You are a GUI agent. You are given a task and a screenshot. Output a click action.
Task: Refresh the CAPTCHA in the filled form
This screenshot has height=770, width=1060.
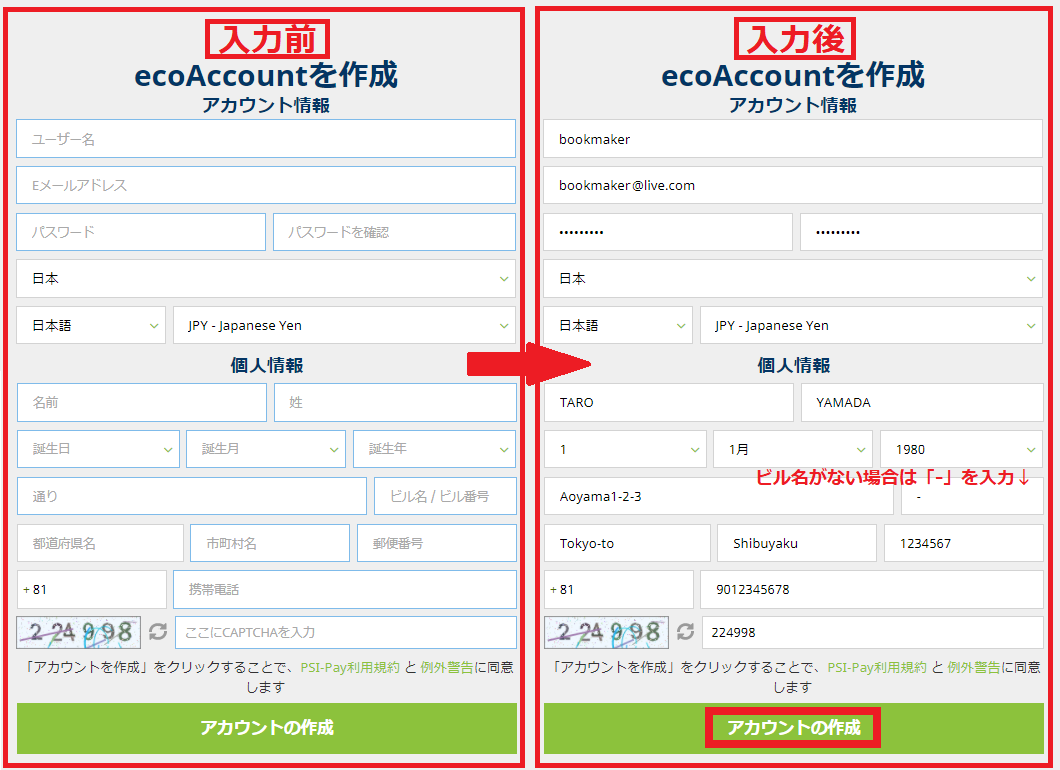pyautogui.click(x=685, y=632)
